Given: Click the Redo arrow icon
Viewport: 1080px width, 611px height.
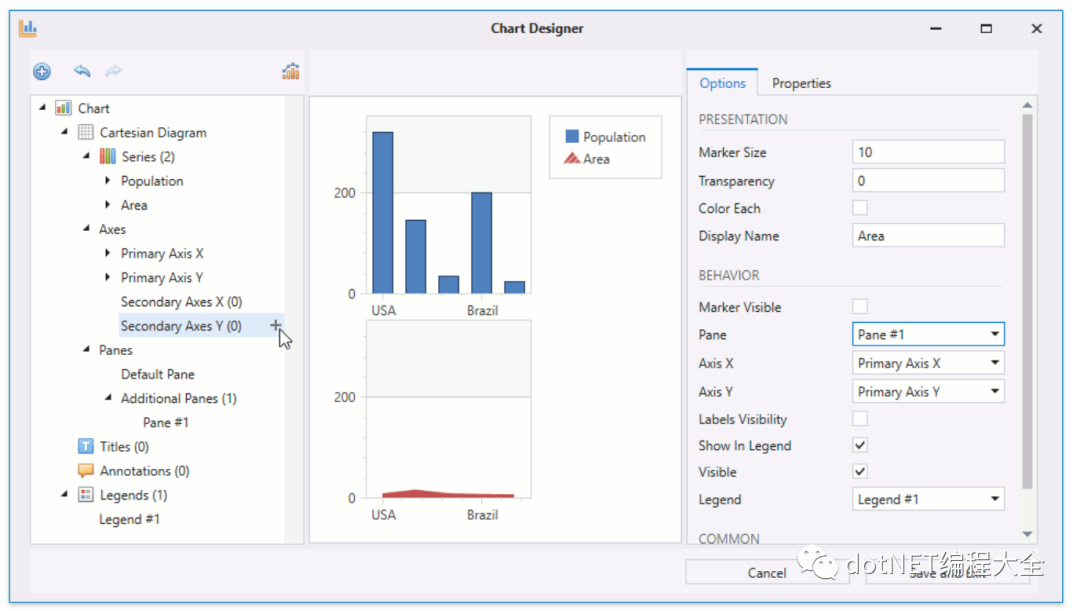Looking at the screenshot, I should click(114, 70).
